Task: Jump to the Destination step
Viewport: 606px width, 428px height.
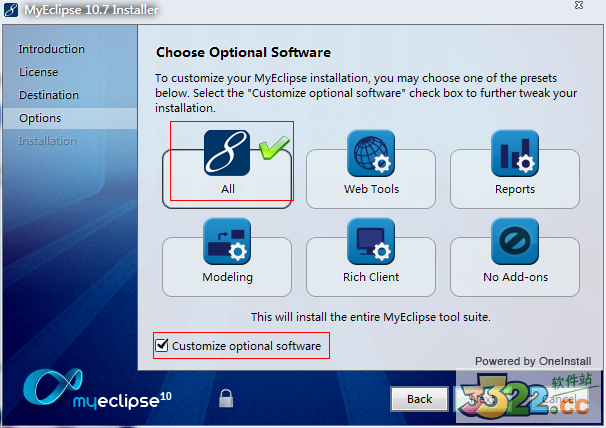Action: (49, 95)
